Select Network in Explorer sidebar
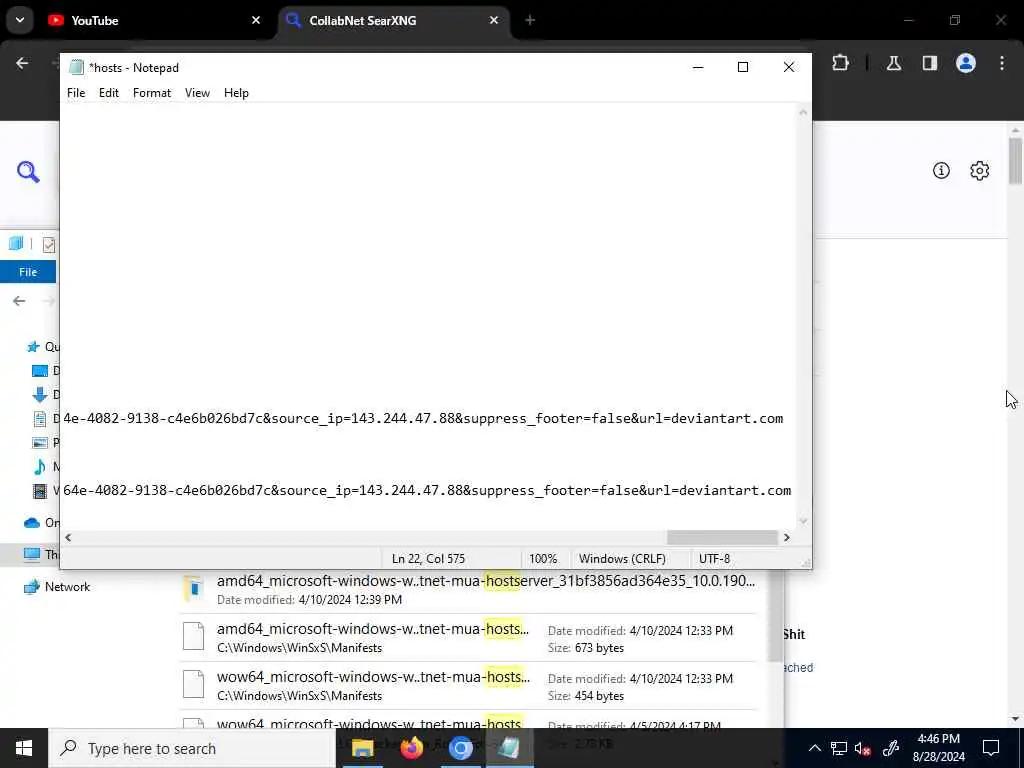1024x768 pixels. [x=57, y=586]
